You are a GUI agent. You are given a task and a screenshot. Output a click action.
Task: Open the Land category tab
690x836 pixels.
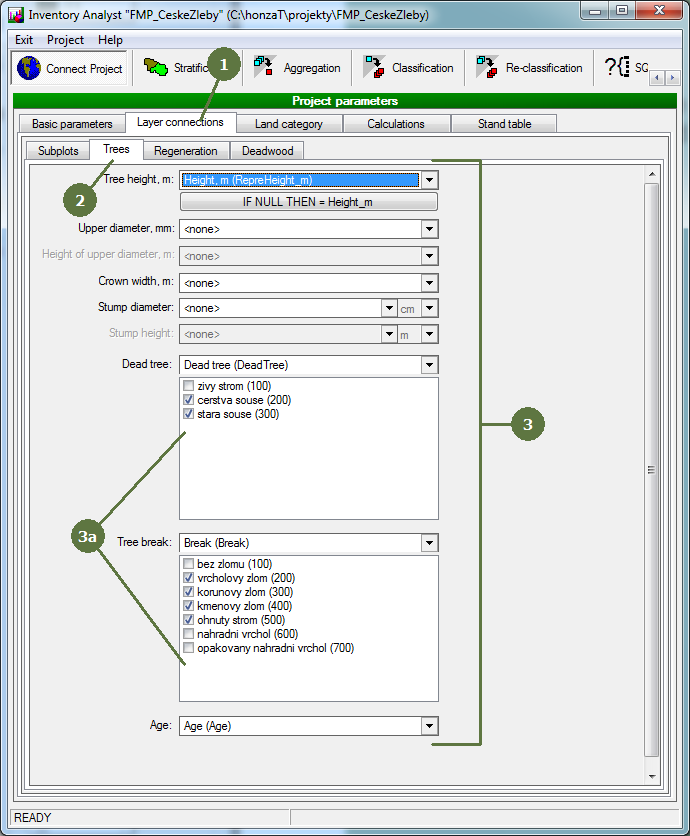[x=289, y=124]
